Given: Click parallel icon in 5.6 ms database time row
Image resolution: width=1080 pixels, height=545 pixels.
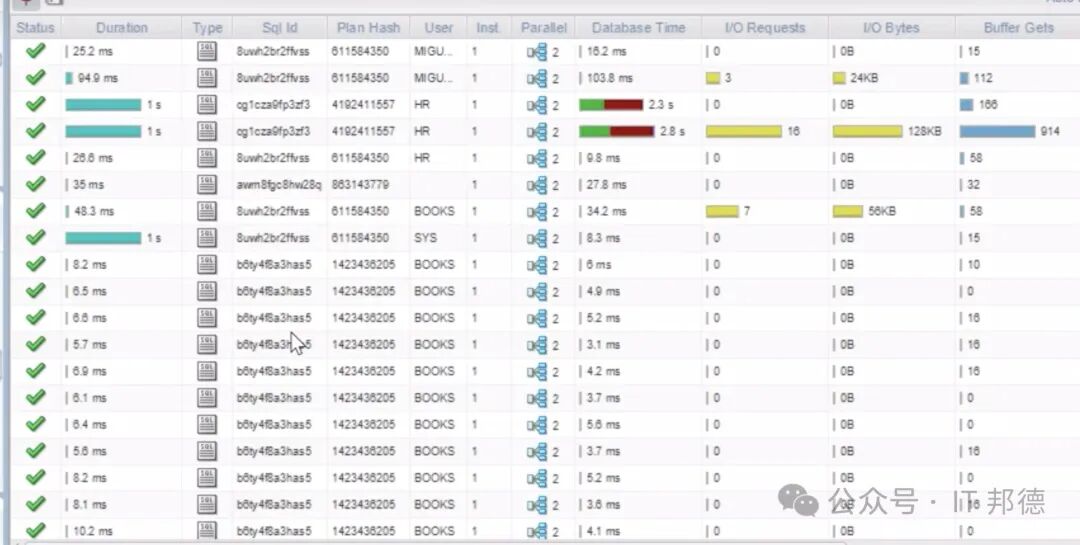Looking at the screenshot, I should (537, 424).
